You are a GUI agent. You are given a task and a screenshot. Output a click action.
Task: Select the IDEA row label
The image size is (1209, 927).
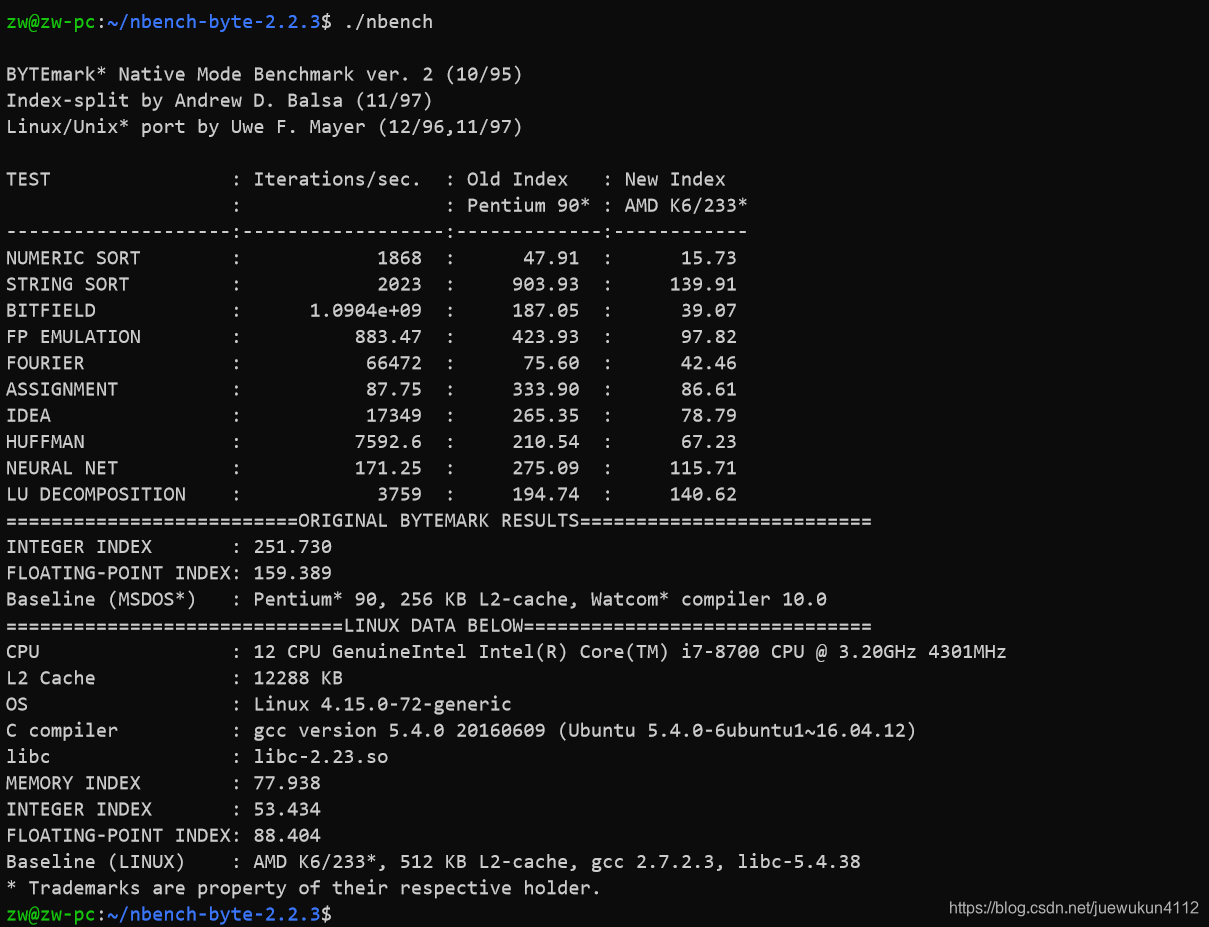[28, 415]
